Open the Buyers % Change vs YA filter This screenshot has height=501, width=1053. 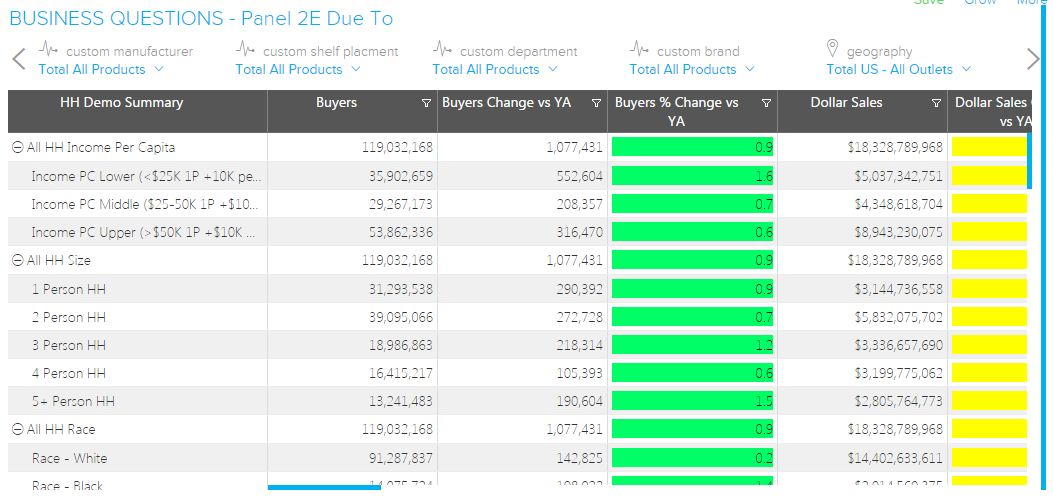[x=767, y=103]
